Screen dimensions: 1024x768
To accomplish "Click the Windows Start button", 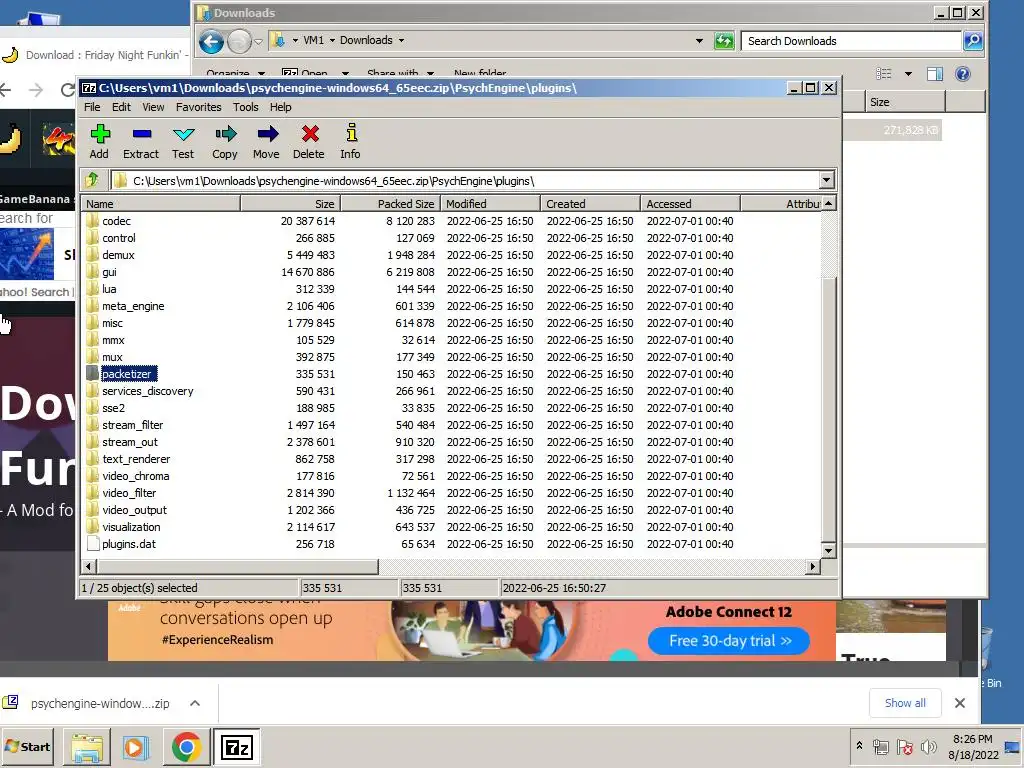I will coord(28,747).
